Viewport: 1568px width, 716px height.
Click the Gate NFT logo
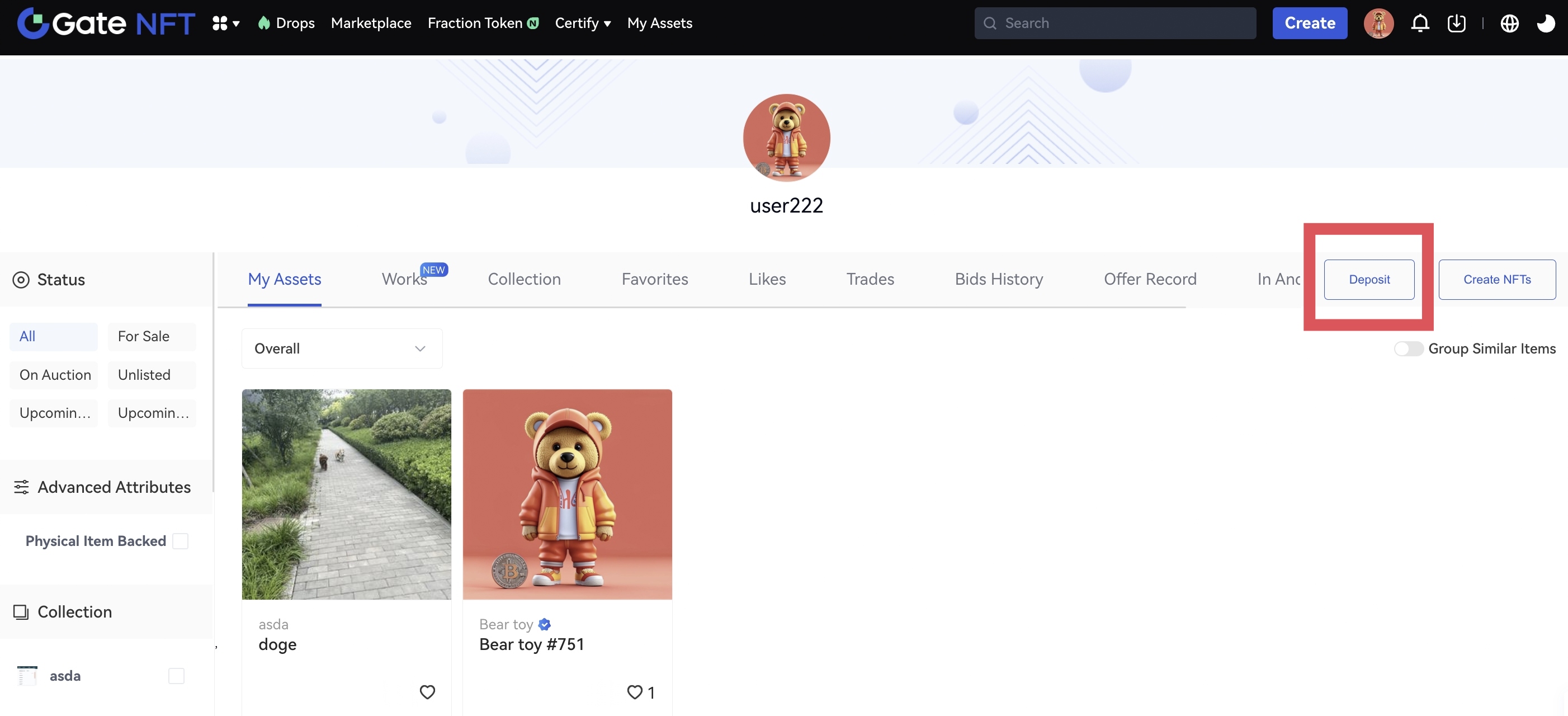tap(105, 23)
